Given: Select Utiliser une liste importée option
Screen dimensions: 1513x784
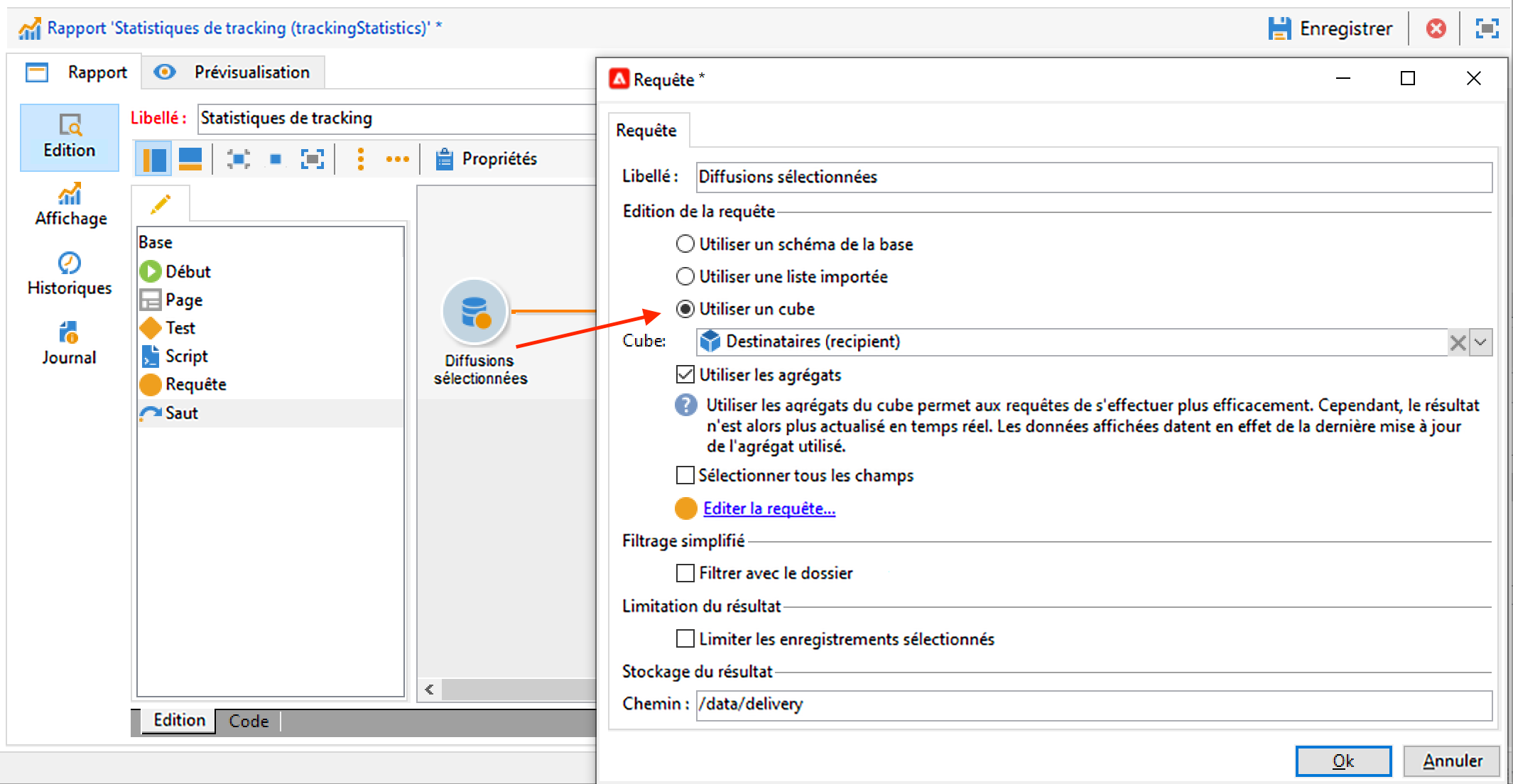Looking at the screenshot, I should coord(685,276).
